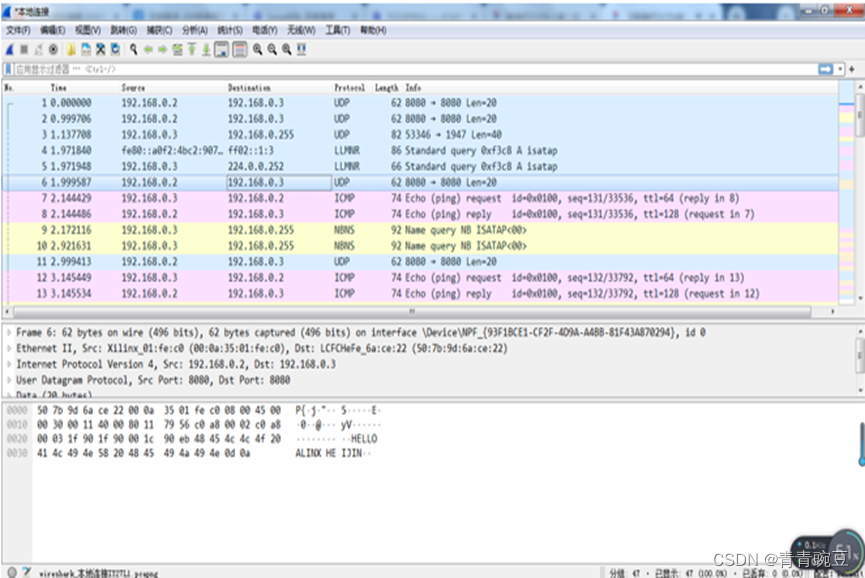Expand User Datagram Protocol row
This screenshot has height=578, width=865.
[x=9, y=380]
